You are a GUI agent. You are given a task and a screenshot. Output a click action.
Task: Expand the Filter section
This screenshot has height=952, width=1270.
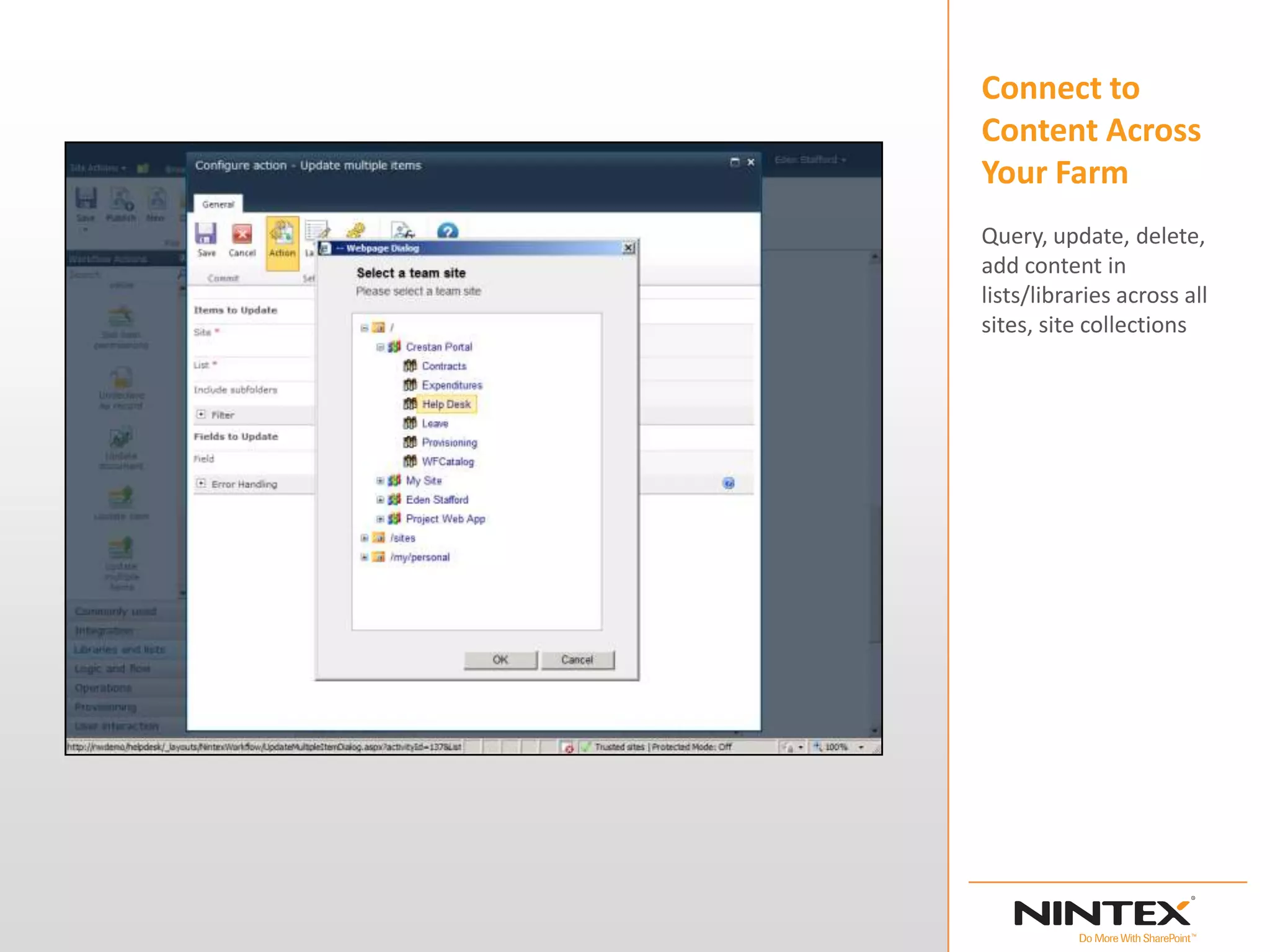201,414
